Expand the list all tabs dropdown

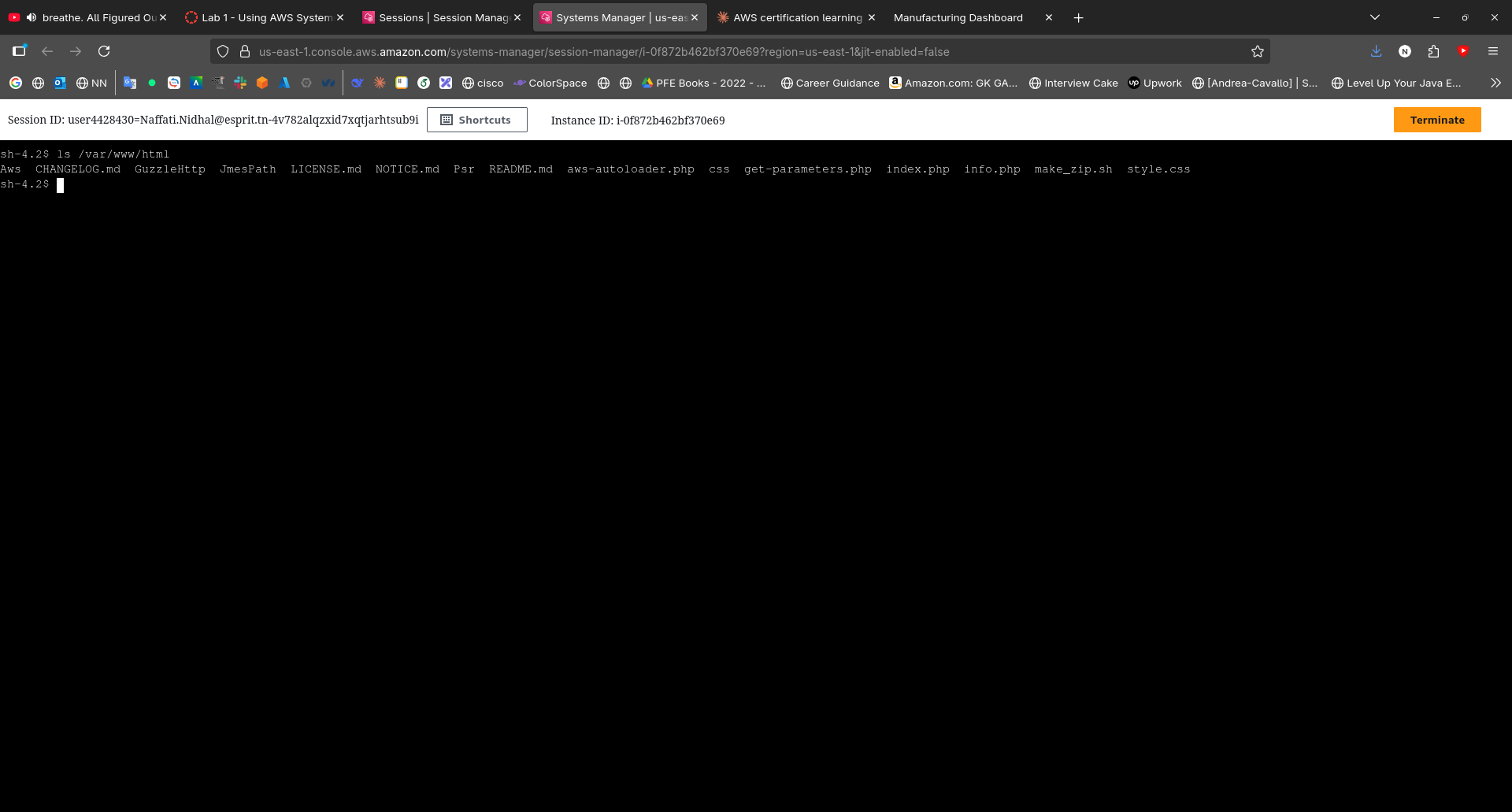pos(1374,17)
